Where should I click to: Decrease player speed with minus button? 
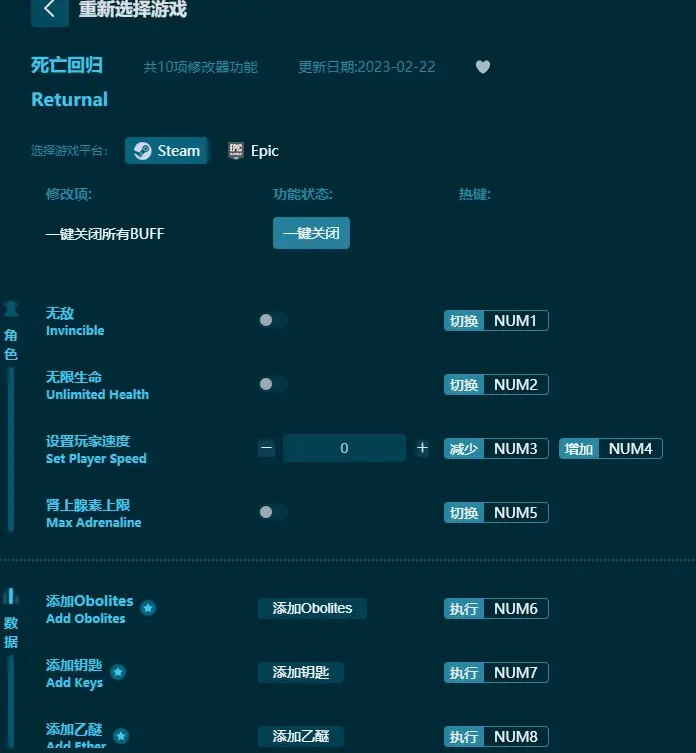[x=267, y=448]
